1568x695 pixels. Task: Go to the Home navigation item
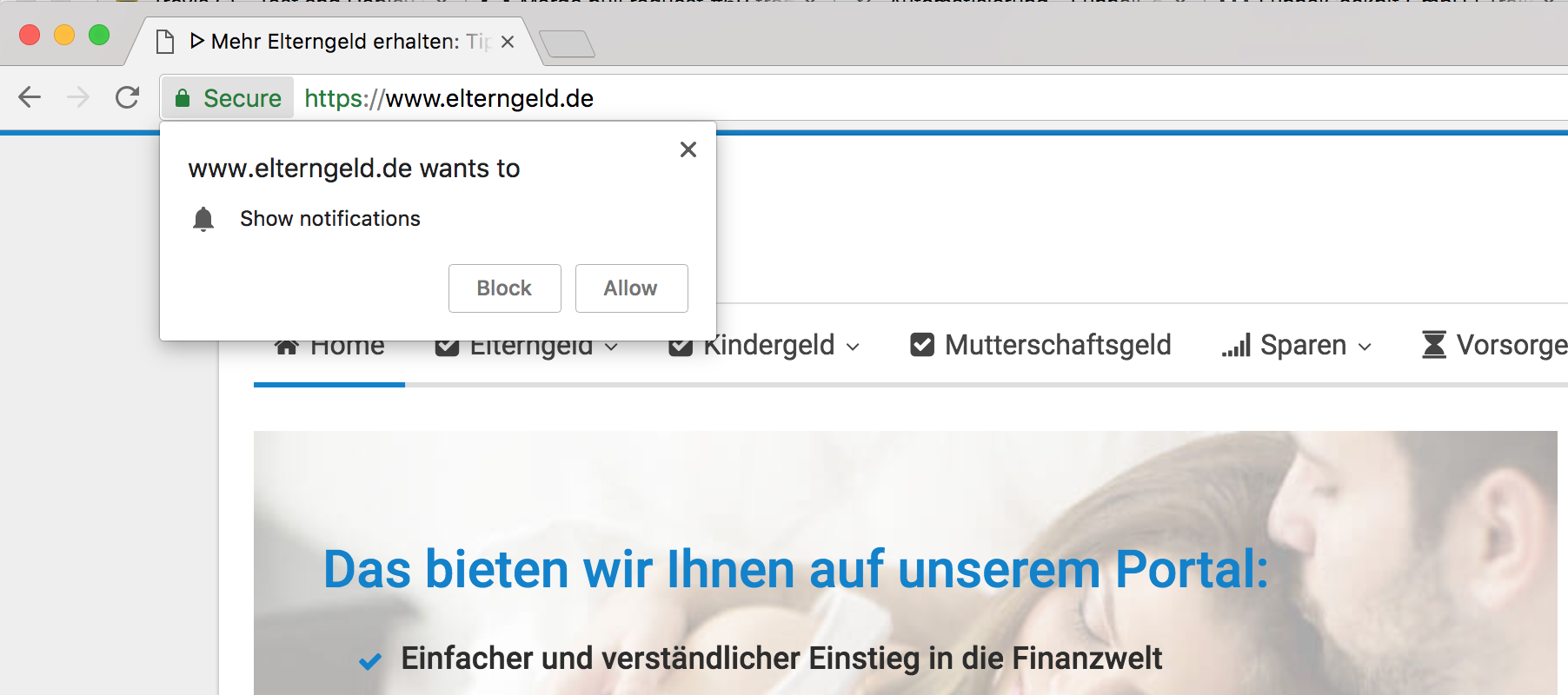tap(329, 347)
